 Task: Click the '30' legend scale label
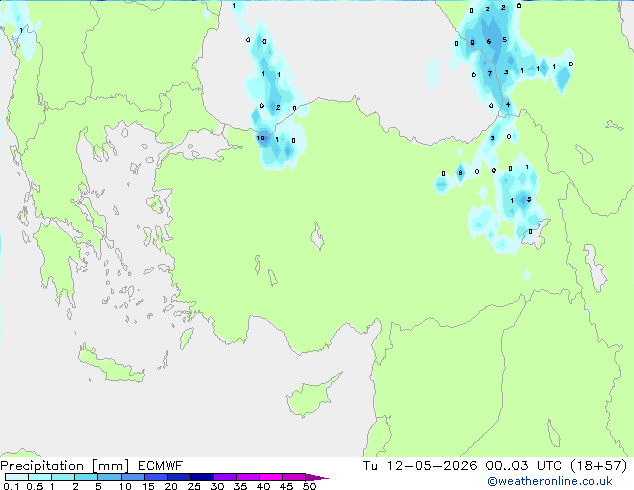[217, 486]
